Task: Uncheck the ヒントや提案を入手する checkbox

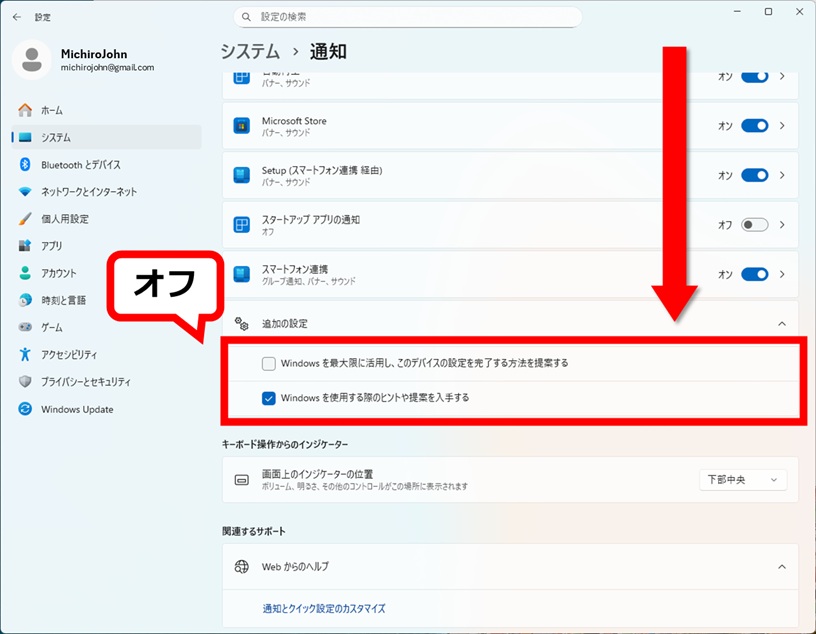Action: coord(268,397)
